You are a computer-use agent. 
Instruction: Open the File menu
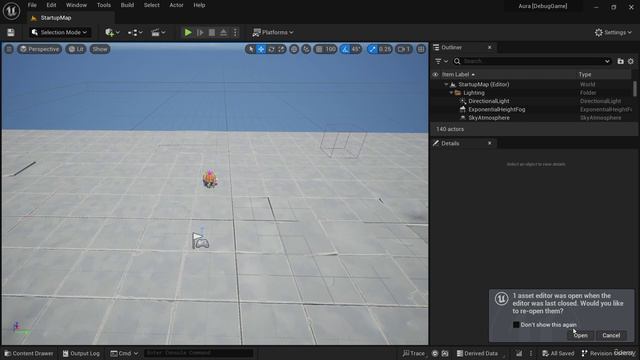(32, 5)
